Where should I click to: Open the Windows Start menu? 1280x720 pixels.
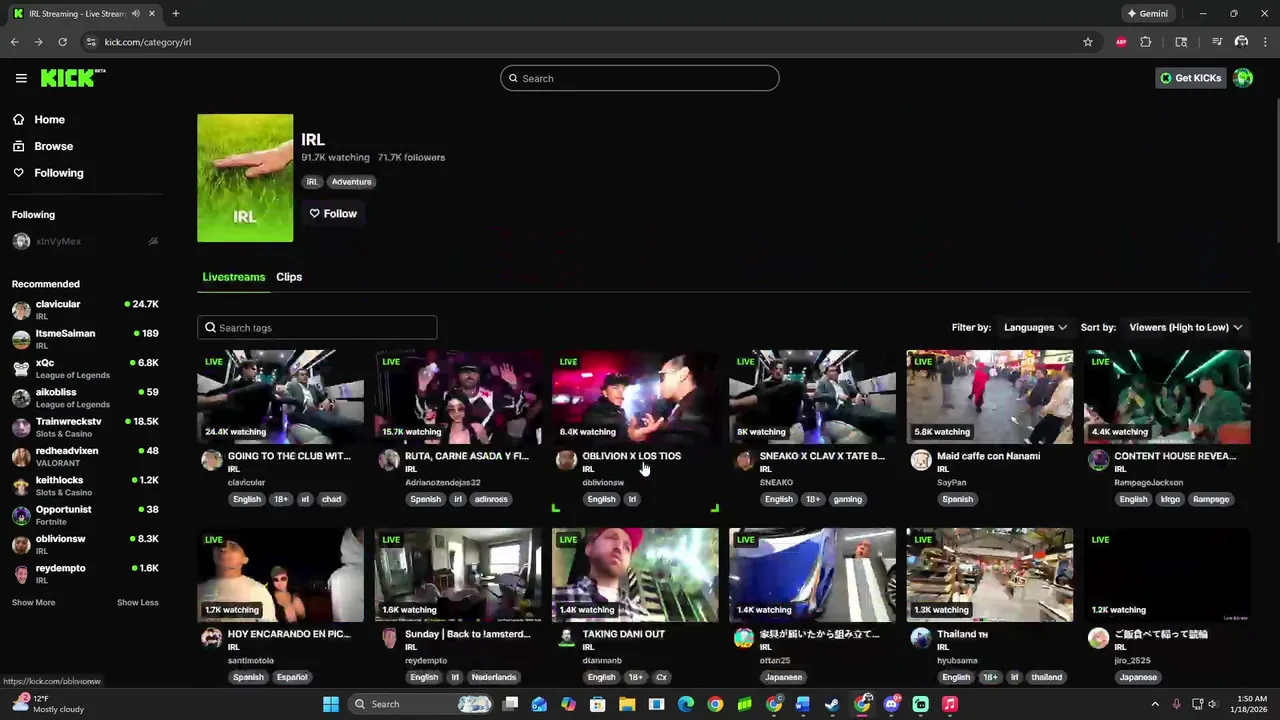tap(331, 704)
